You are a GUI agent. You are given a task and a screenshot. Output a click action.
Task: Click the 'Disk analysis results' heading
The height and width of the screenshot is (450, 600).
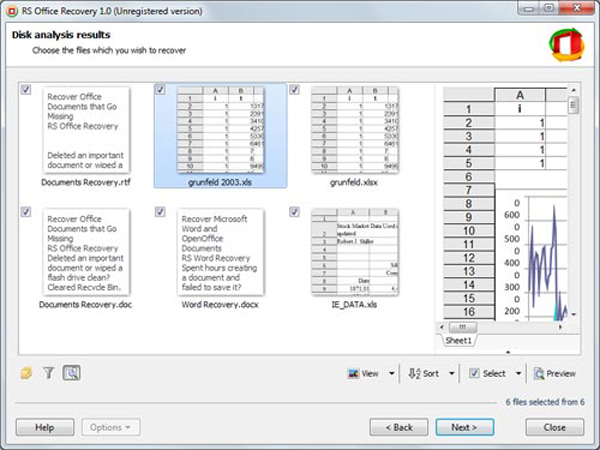61,35
